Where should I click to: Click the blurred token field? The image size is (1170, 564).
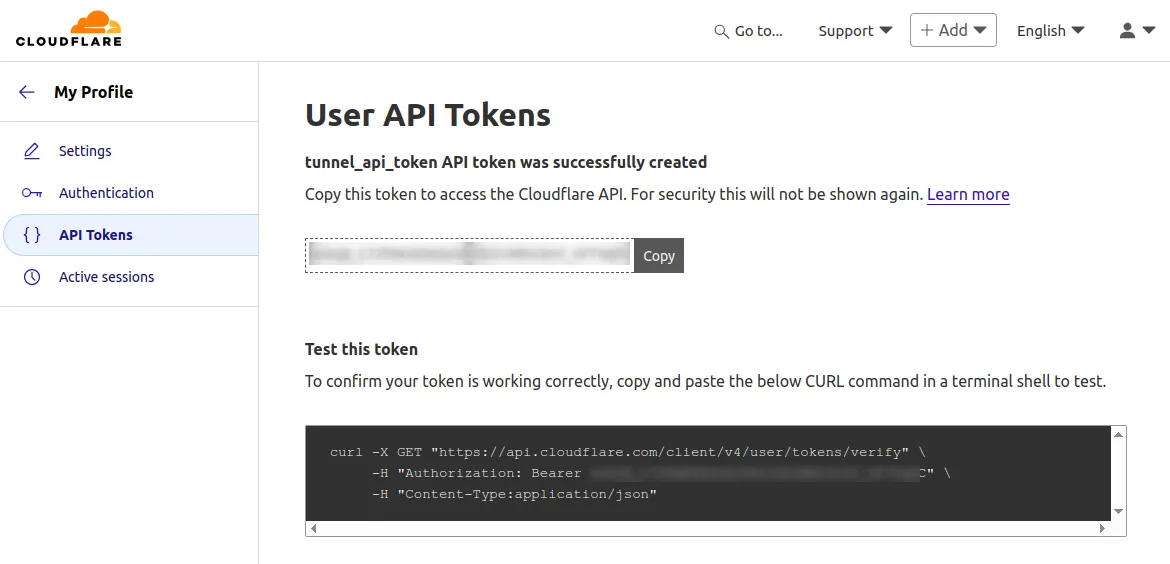pyautogui.click(x=469, y=256)
